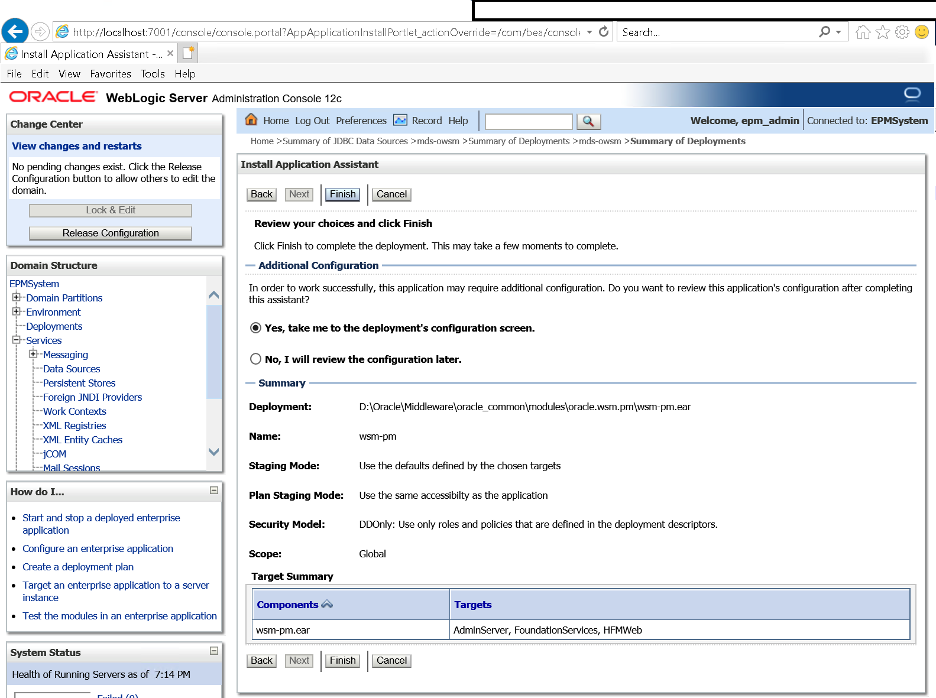The width and height of the screenshot is (936, 698).
Task: Open Persistent Stores tree item
Action: (x=79, y=383)
